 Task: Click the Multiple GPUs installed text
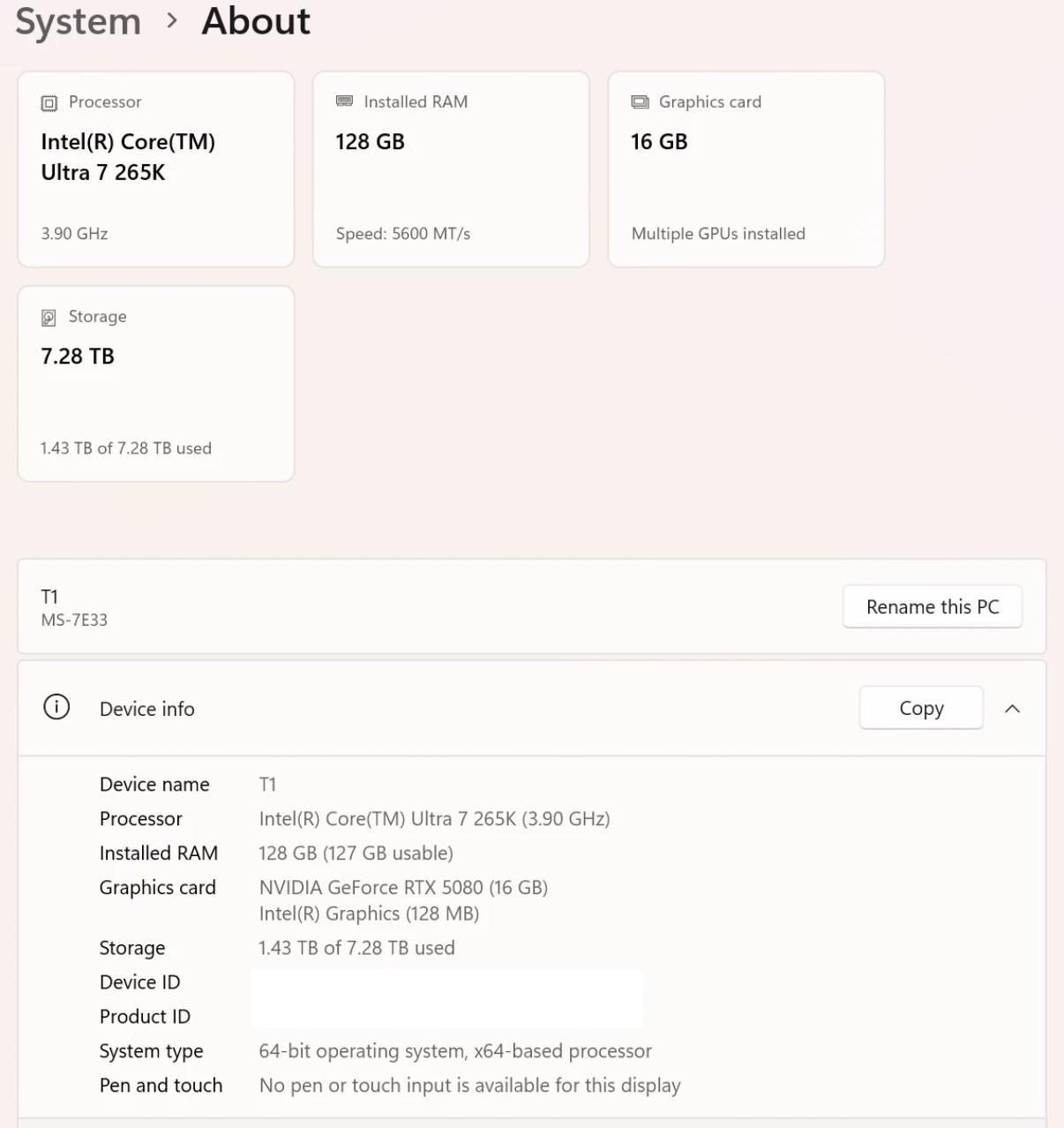(x=718, y=234)
